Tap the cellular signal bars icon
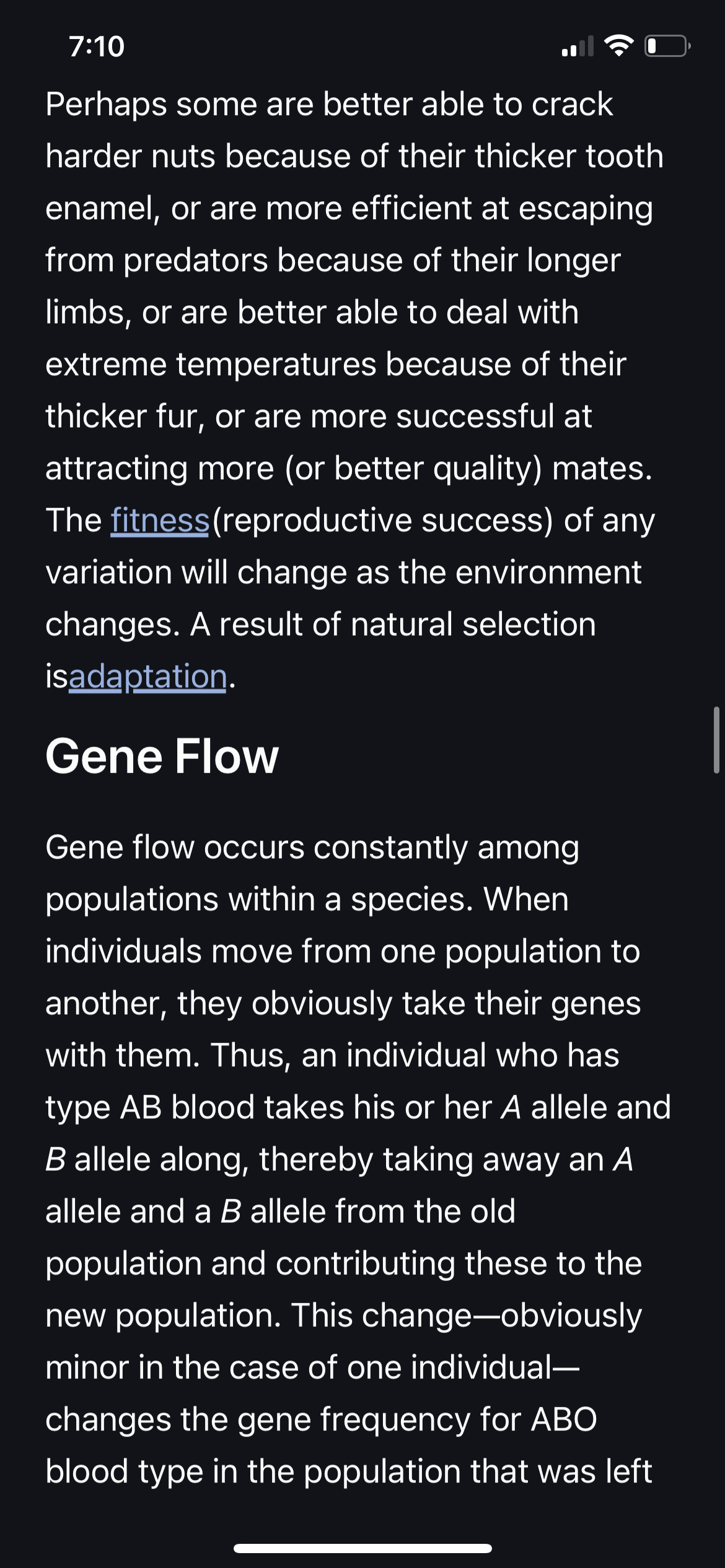 [x=578, y=46]
